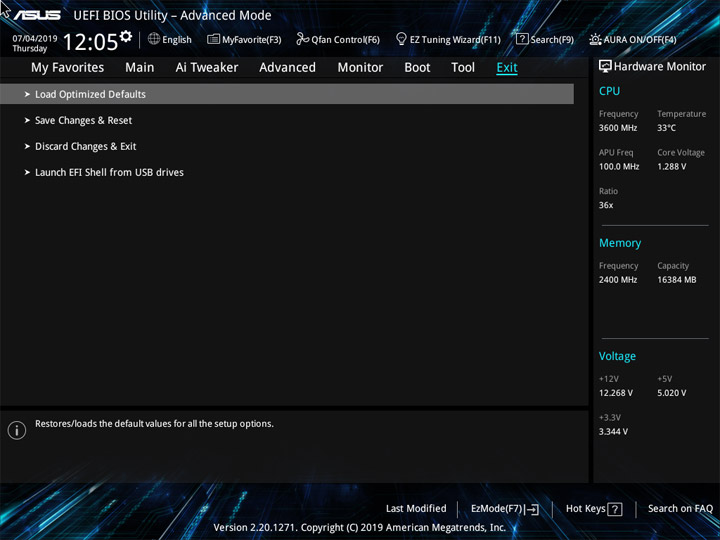Show the Hot Keys list
Image resolution: width=720 pixels, height=540 pixels.
[585, 508]
